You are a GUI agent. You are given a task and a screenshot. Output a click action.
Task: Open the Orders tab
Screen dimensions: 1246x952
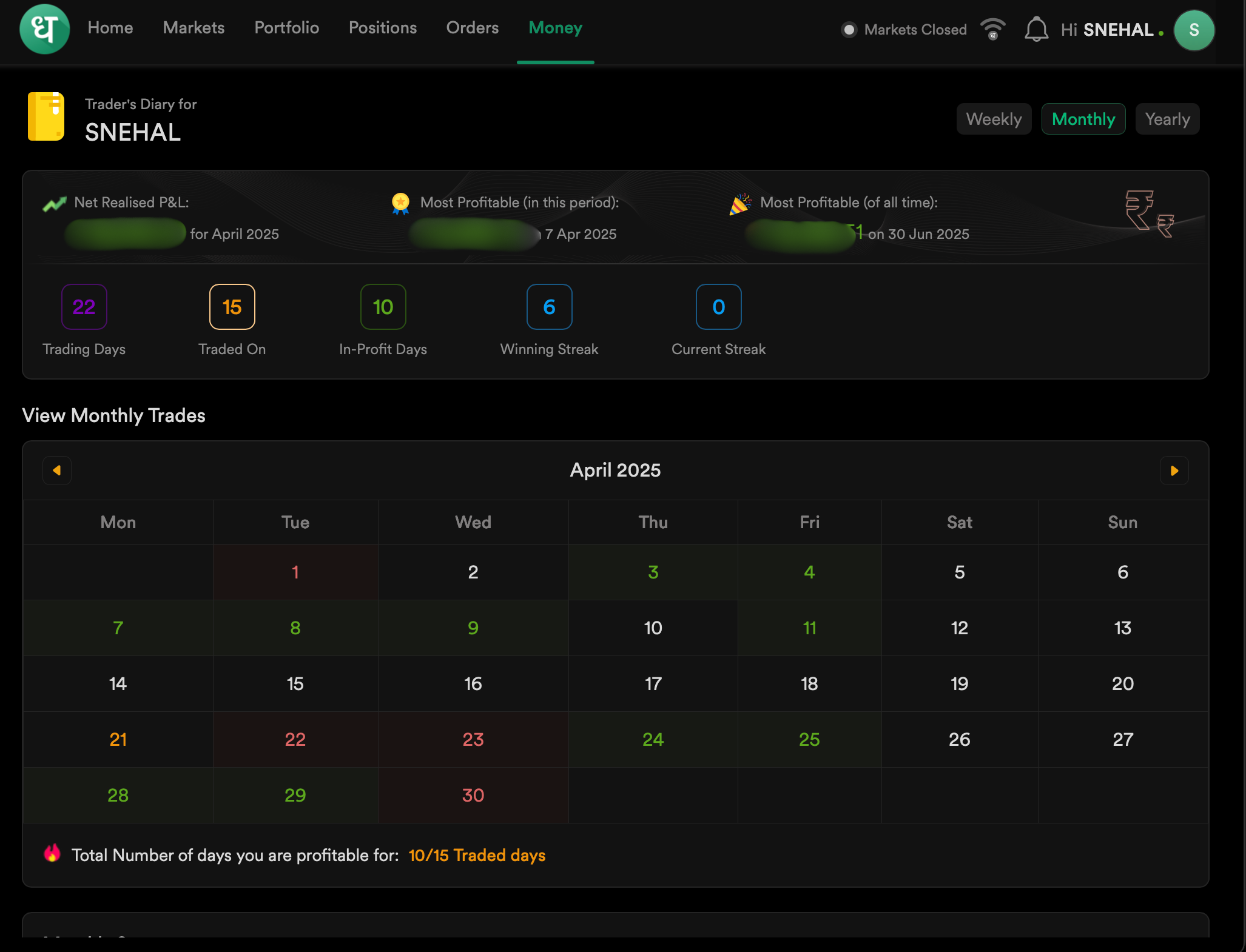(x=472, y=28)
